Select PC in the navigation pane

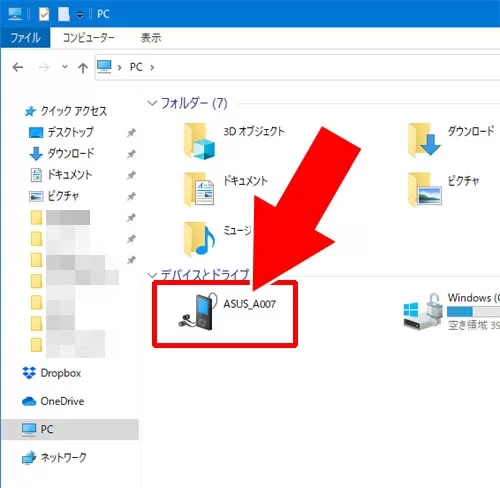(x=70, y=429)
